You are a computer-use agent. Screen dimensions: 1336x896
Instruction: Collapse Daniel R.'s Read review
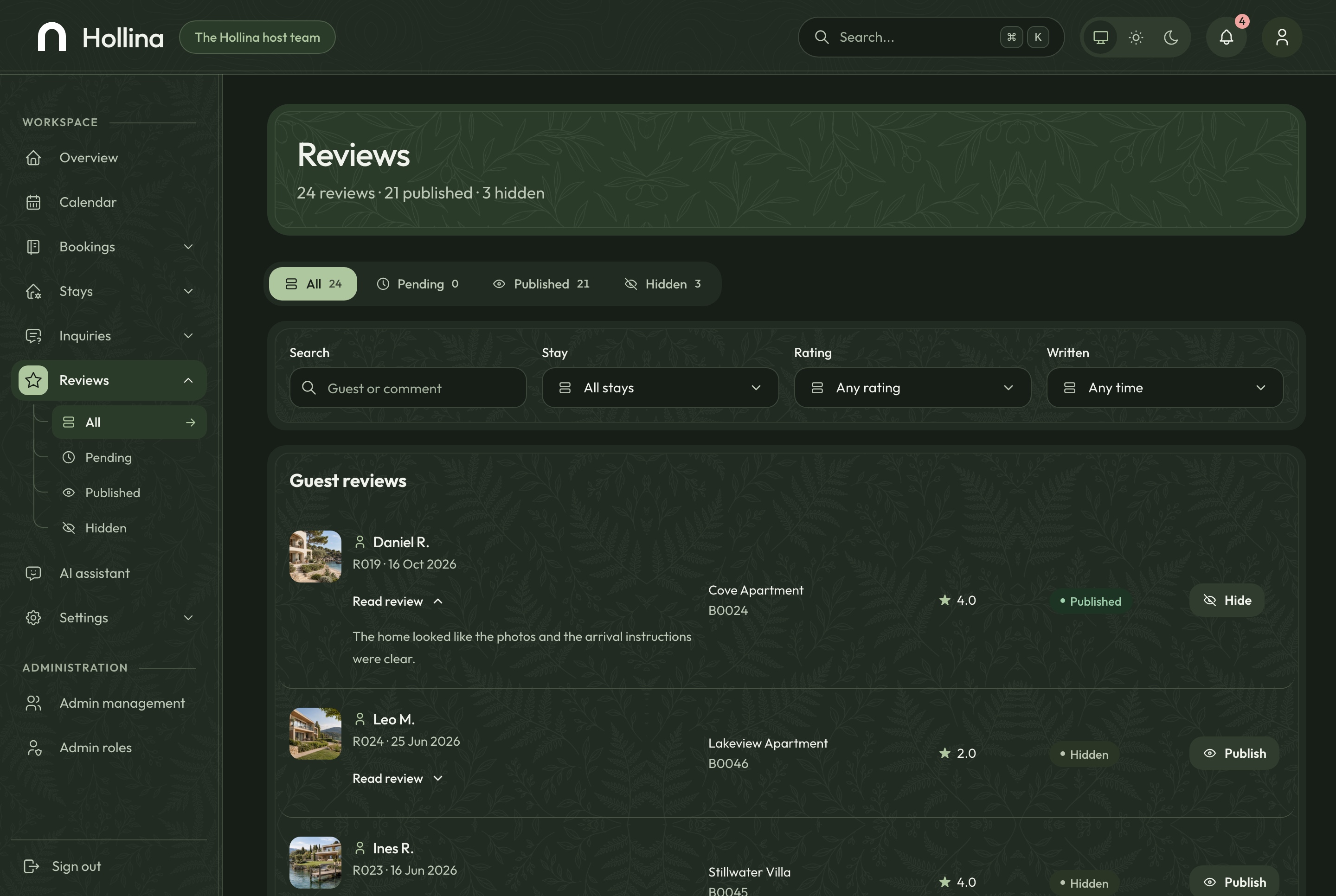(398, 601)
